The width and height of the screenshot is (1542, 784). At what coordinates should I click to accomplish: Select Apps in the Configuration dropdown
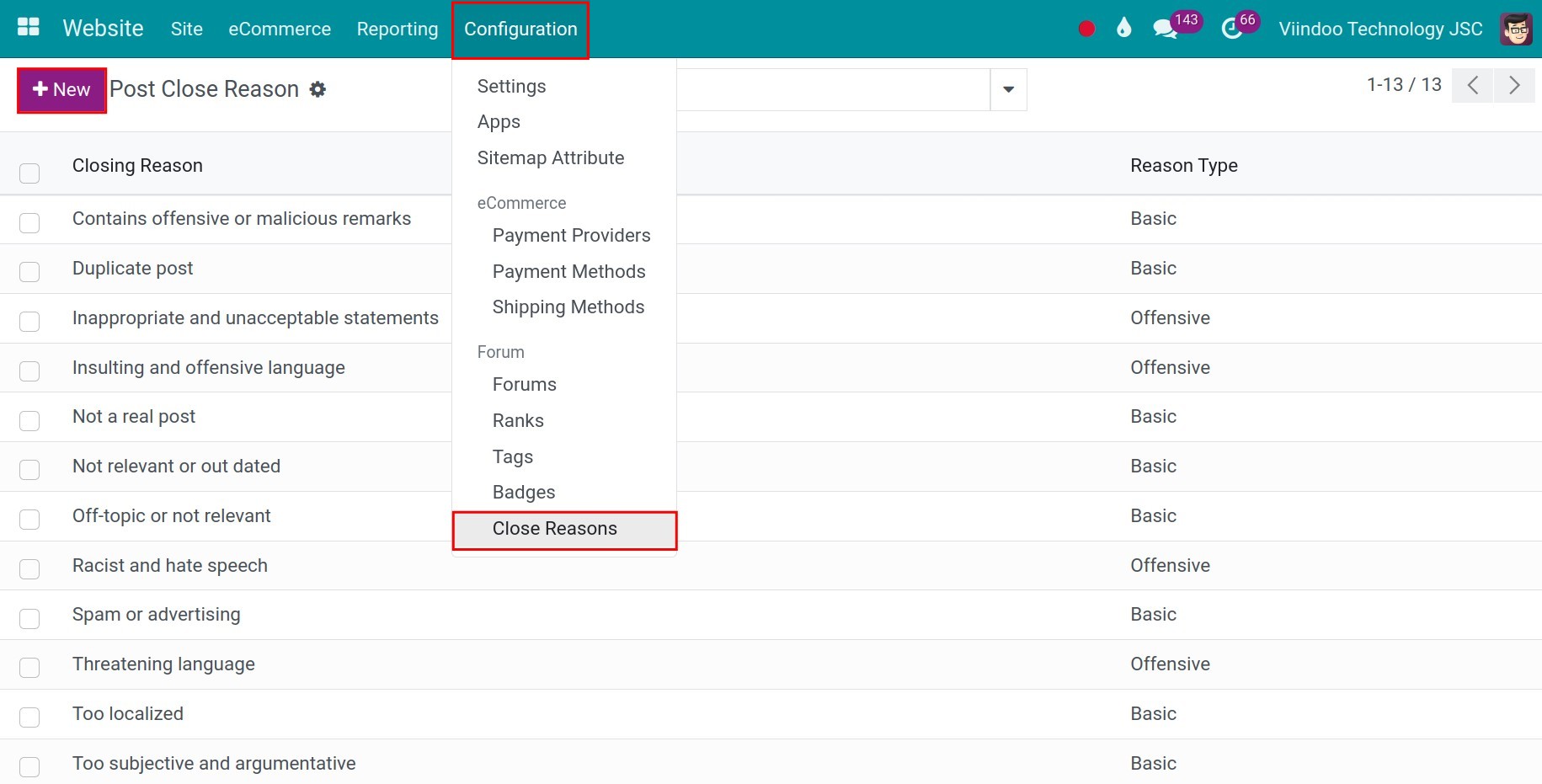[499, 122]
